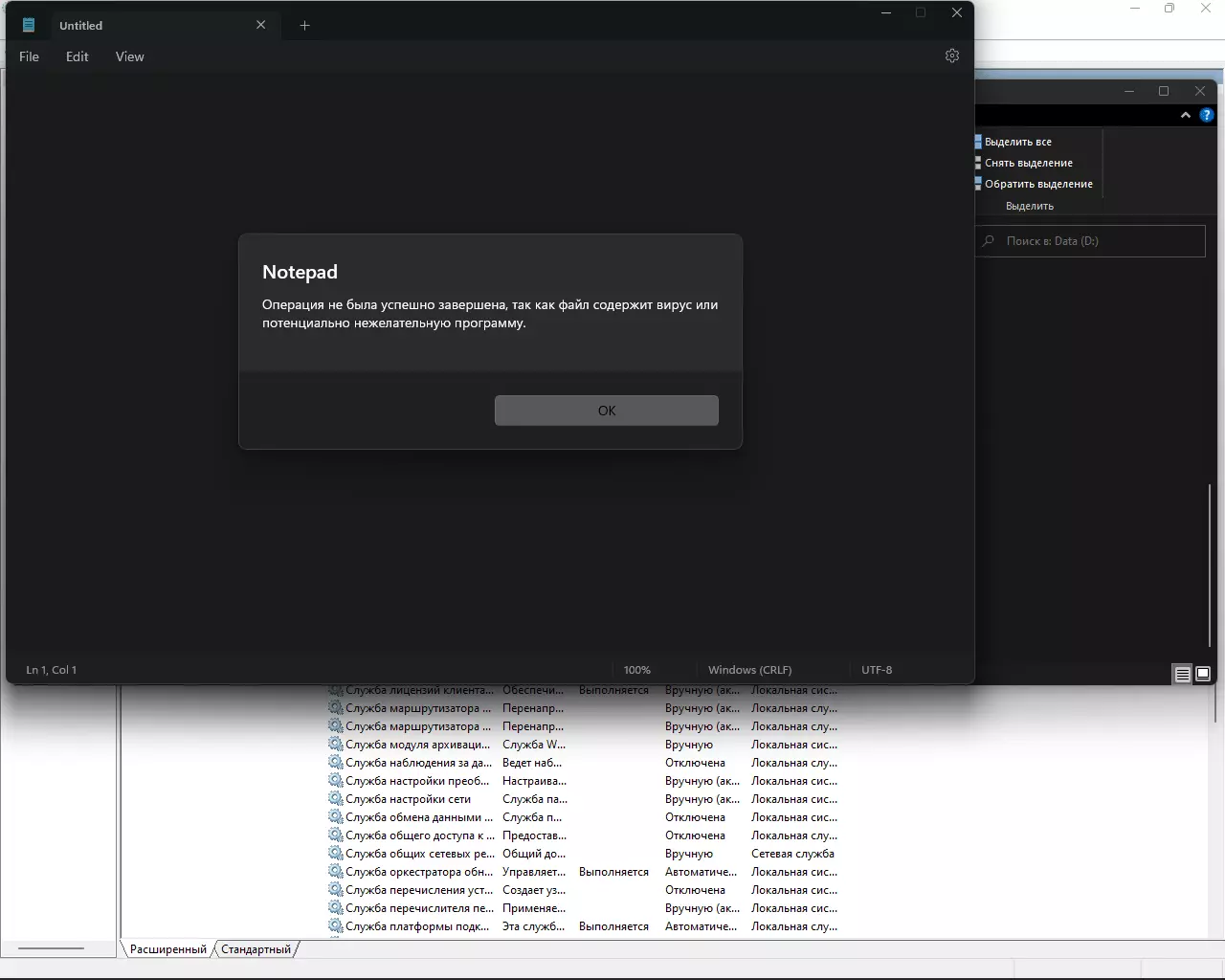Click Обратить выделение in Explorer ribbon
1225x980 pixels.
click(1035, 184)
